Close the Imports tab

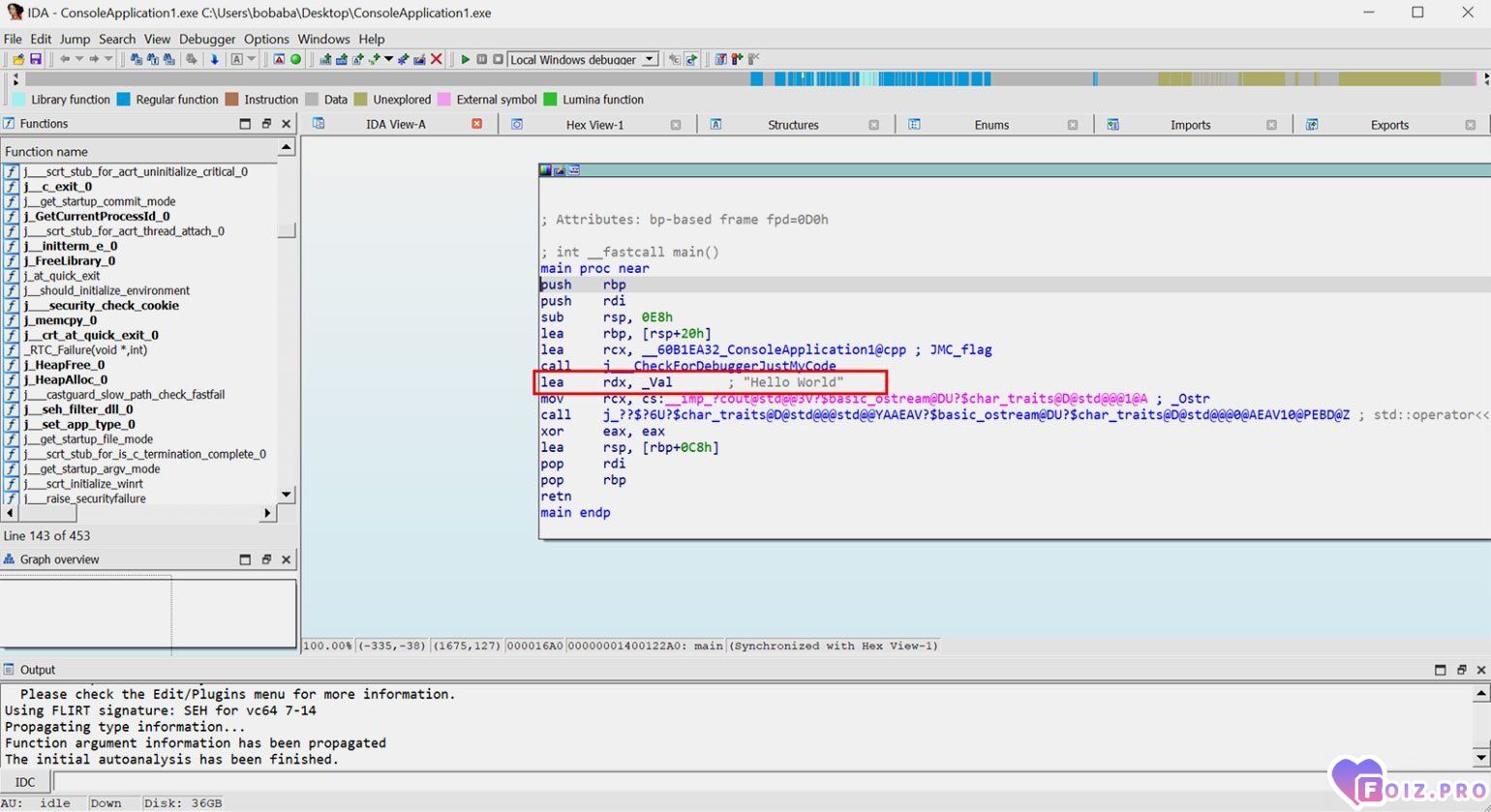(x=1272, y=125)
